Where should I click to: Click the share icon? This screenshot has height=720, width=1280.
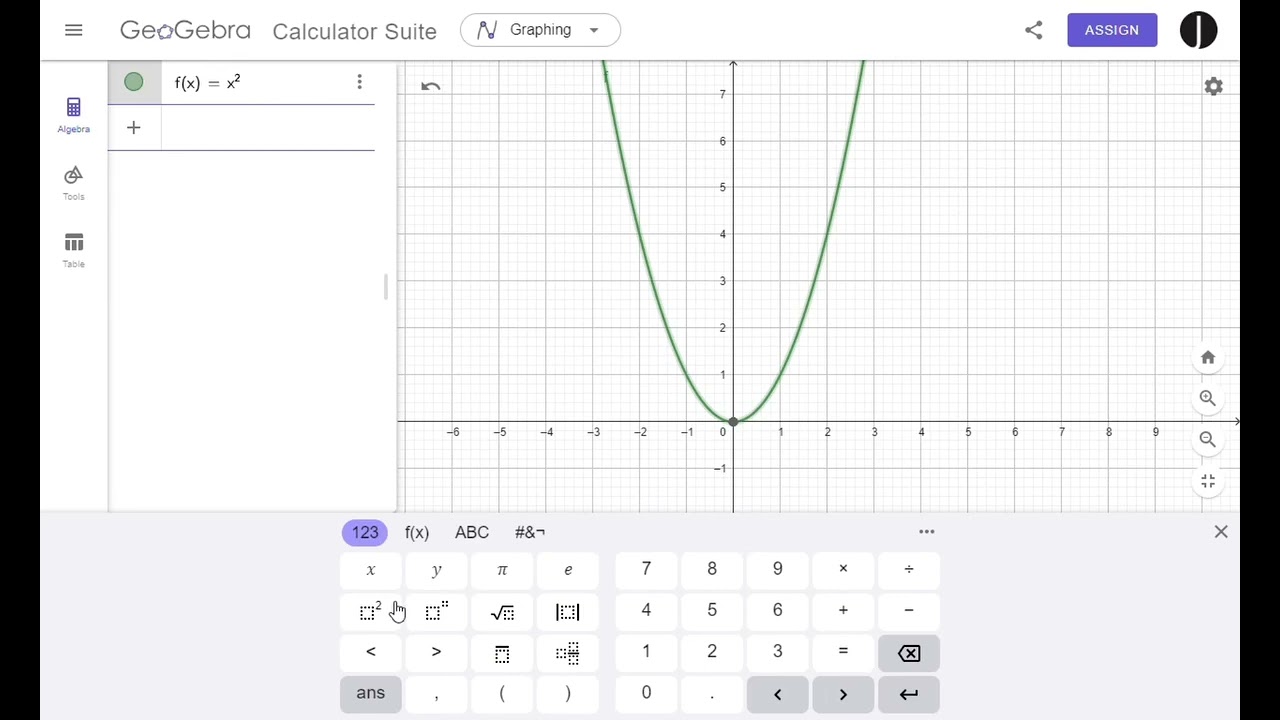click(x=1033, y=30)
